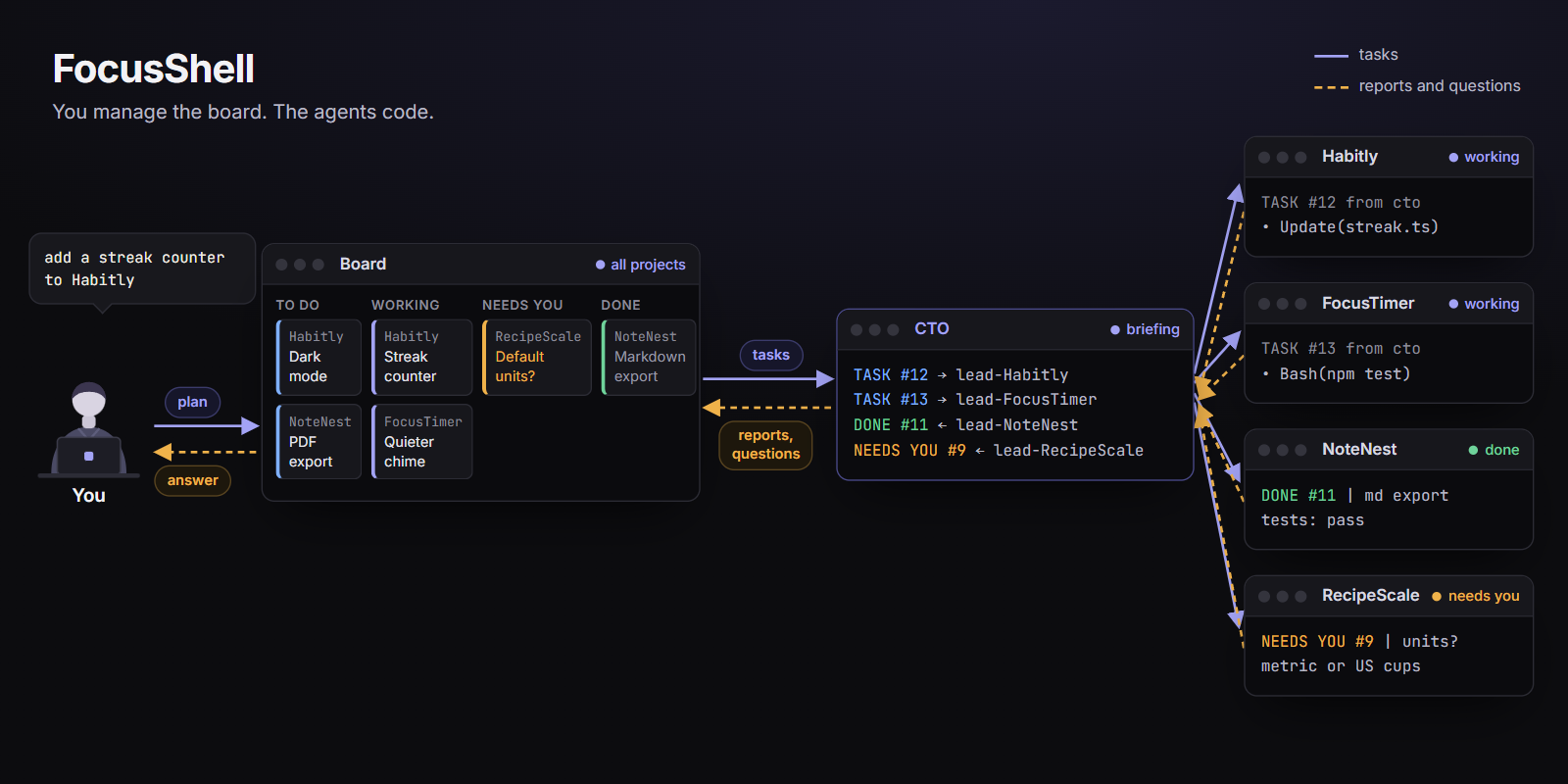The image size is (1568, 784).
Task: Open the RecipeScale Default units? card
Action: pos(537,358)
